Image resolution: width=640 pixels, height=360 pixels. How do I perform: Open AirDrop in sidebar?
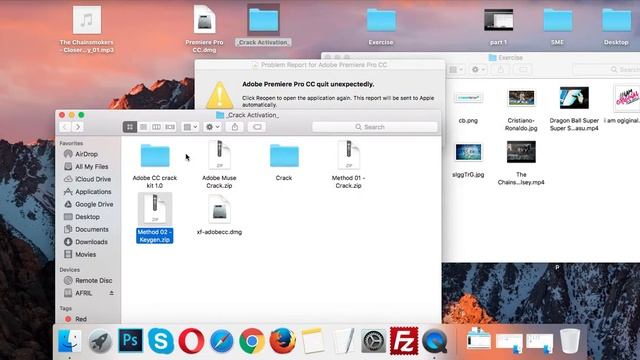(x=87, y=154)
